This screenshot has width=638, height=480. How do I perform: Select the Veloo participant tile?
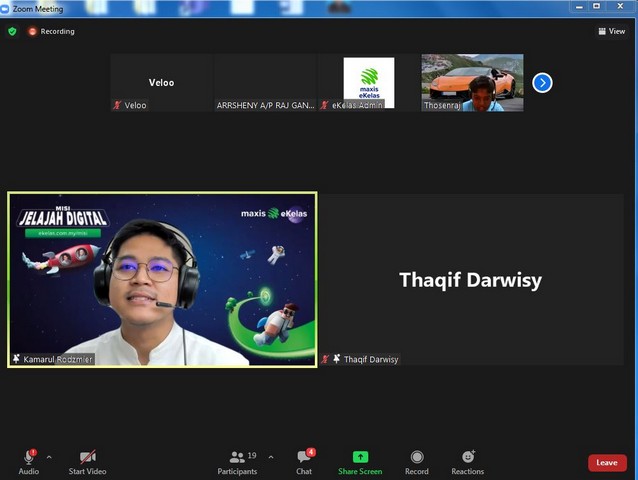pos(161,82)
